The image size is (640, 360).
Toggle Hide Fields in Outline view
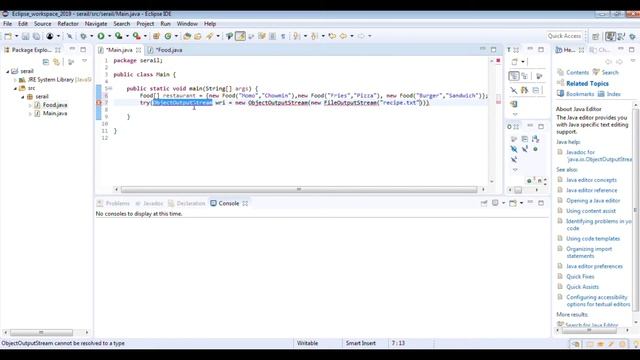(x=514, y=149)
